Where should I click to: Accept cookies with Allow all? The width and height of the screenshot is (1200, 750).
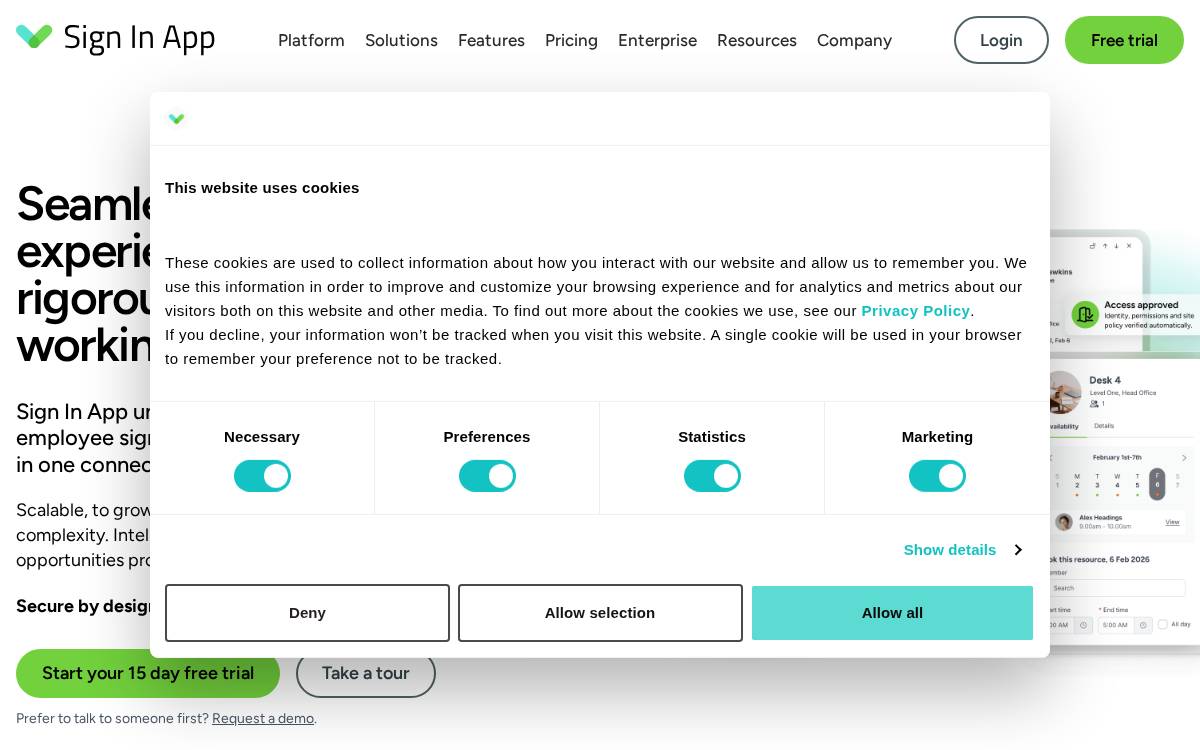(892, 613)
